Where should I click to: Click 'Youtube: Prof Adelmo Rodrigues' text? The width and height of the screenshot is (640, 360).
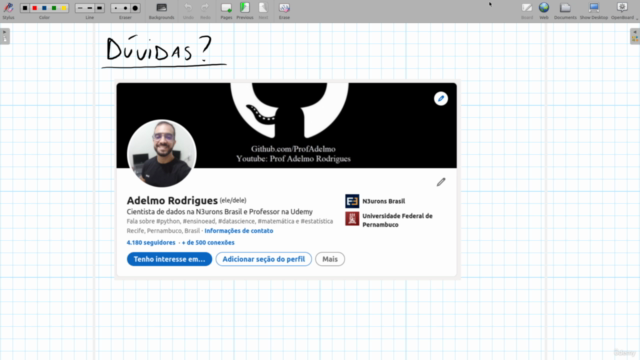pyautogui.click(x=293, y=159)
